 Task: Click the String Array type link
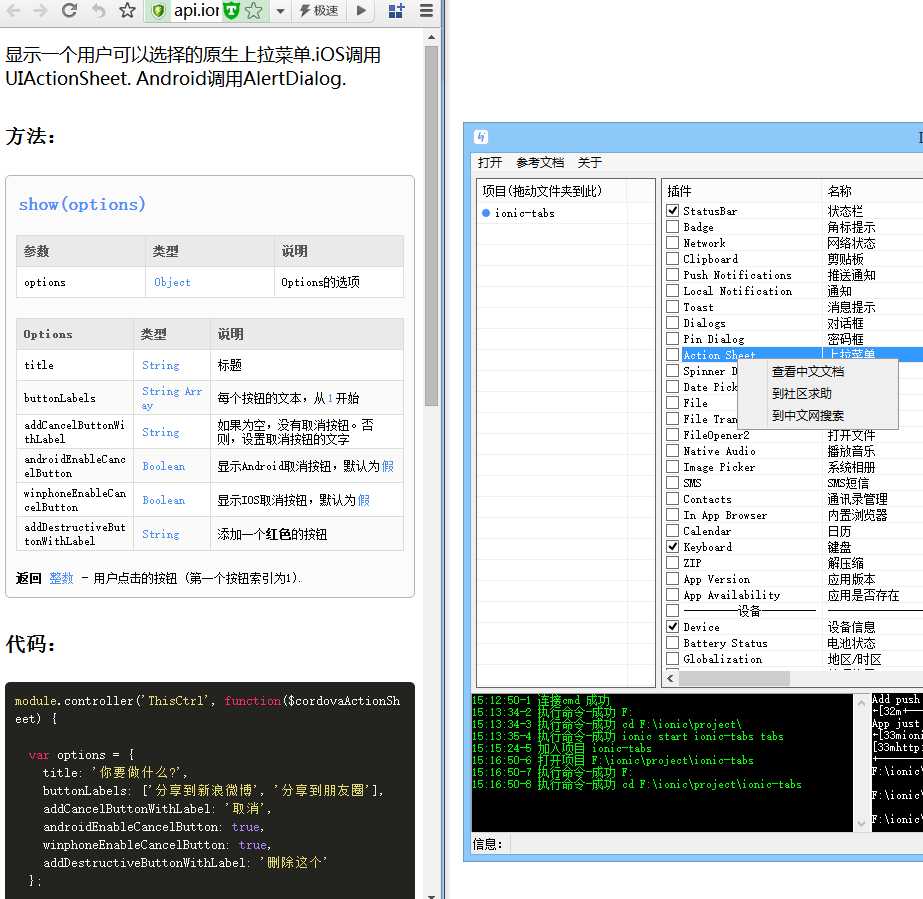coord(171,398)
